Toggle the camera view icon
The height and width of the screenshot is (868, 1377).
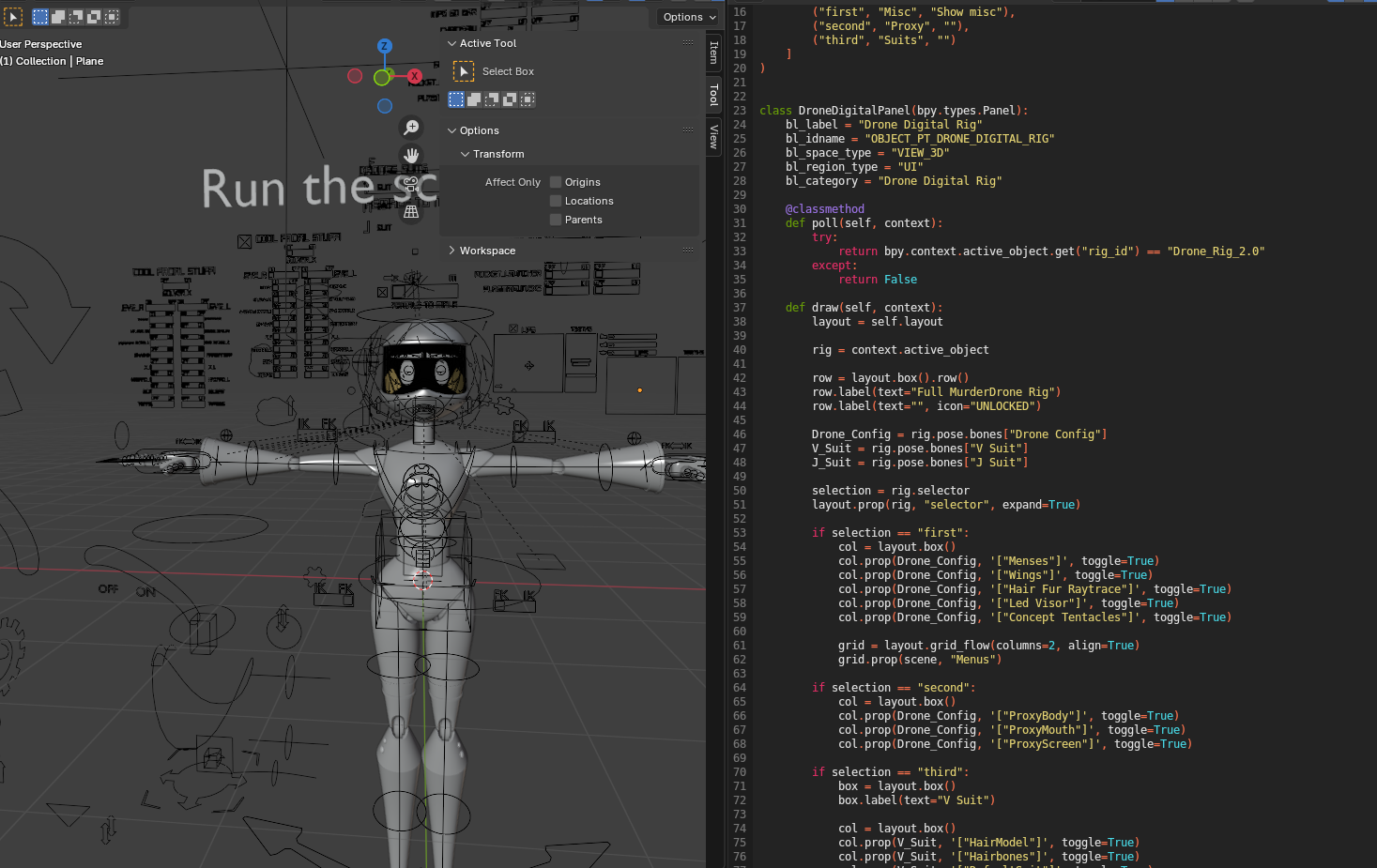[x=411, y=184]
